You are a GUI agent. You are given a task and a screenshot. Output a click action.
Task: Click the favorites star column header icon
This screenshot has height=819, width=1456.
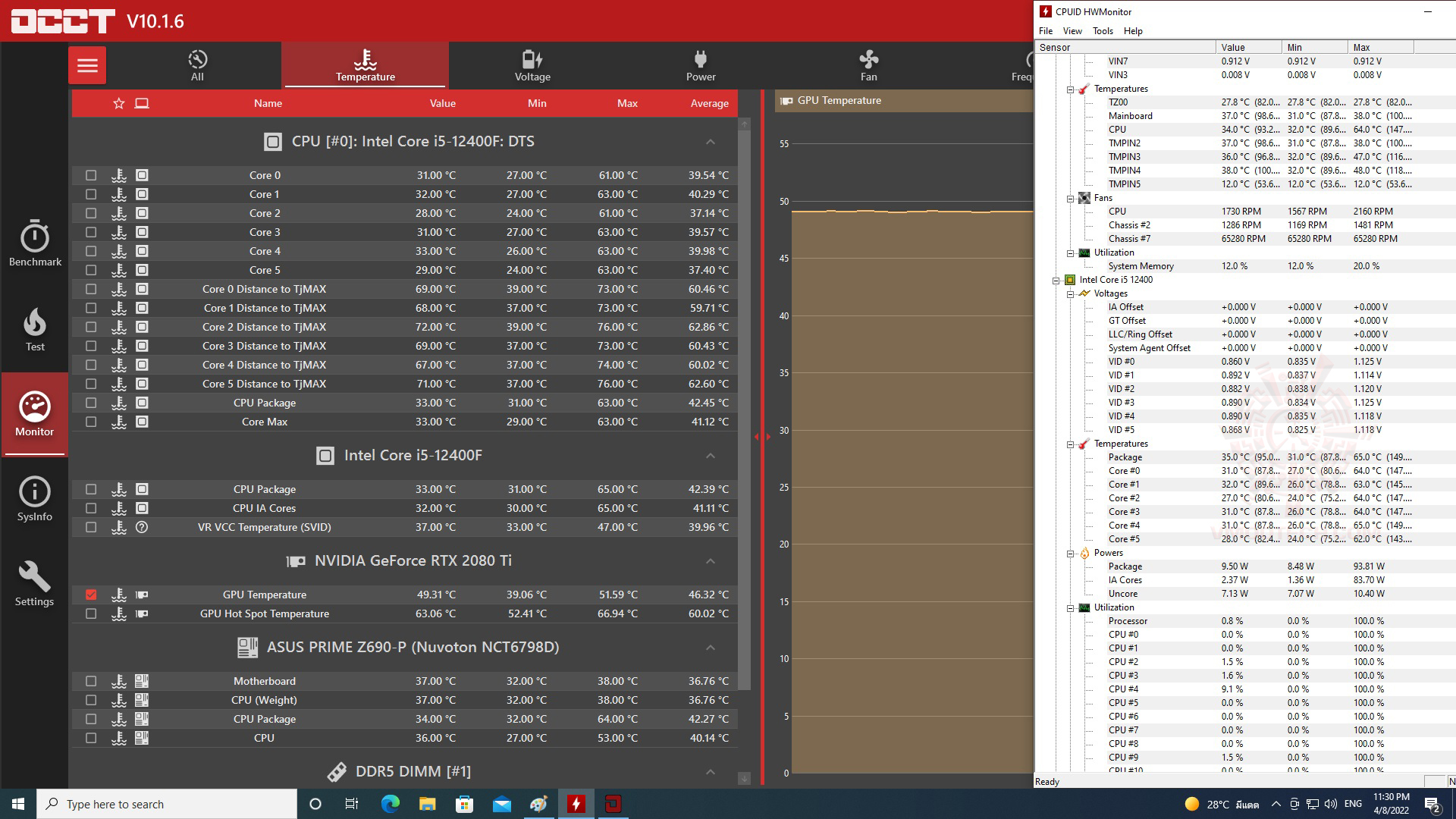click(x=118, y=103)
